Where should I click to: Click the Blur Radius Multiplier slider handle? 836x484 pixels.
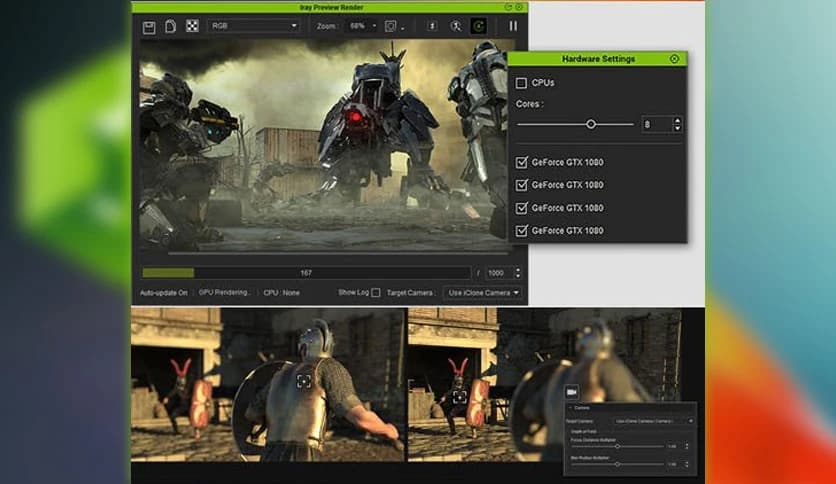pos(617,464)
